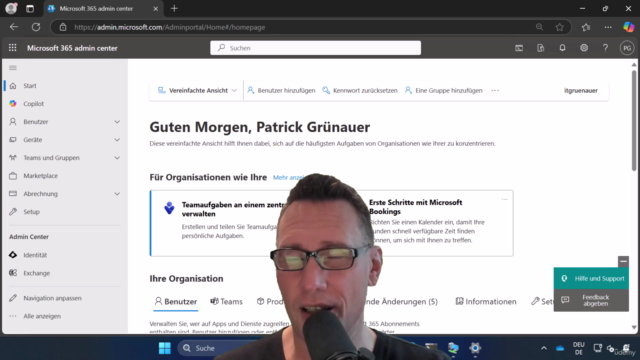Image resolution: width=640 pixels, height=360 pixels.
Task: Click Benutzer hinzufügen
Action: pos(281,90)
